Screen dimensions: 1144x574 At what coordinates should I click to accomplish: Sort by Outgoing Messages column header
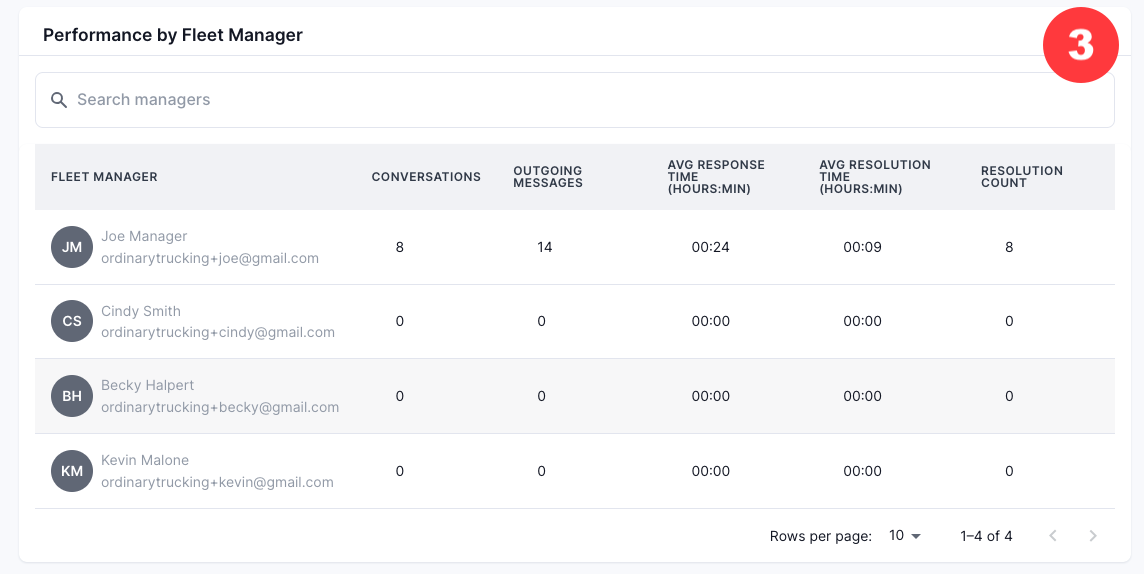pyautogui.click(x=548, y=177)
